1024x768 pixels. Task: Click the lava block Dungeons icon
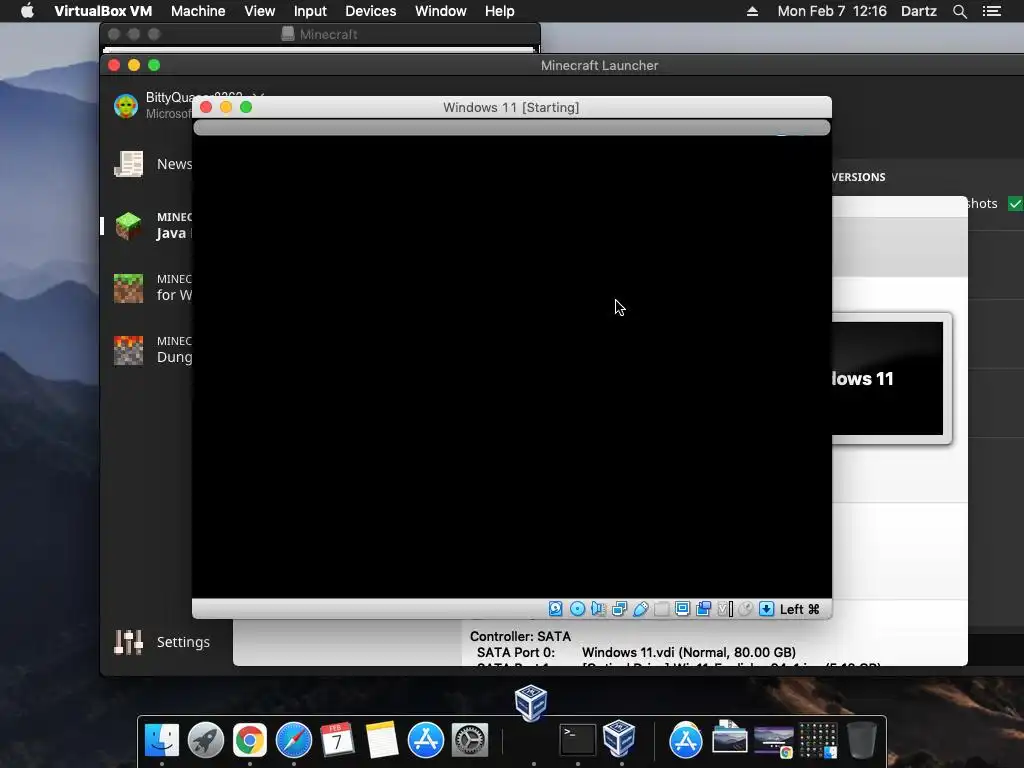pos(129,350)
